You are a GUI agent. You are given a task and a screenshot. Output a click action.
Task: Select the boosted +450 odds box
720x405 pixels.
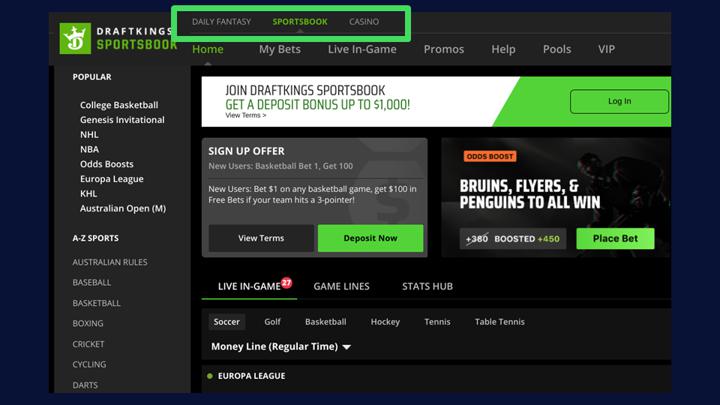pos(513,239)
